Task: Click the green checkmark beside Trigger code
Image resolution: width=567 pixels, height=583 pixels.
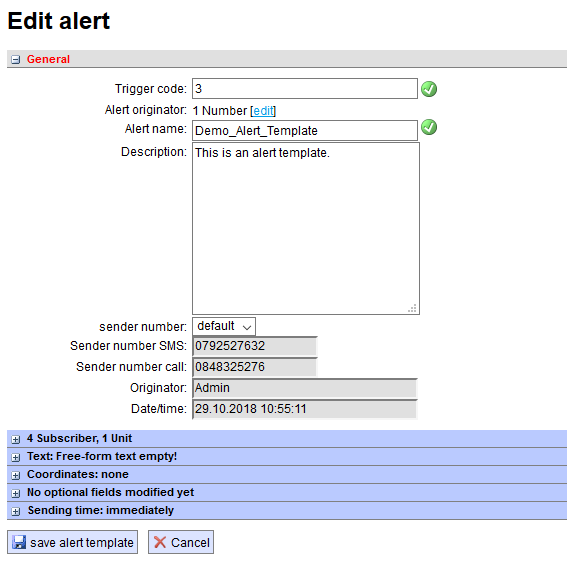Action: pos(429,89)
